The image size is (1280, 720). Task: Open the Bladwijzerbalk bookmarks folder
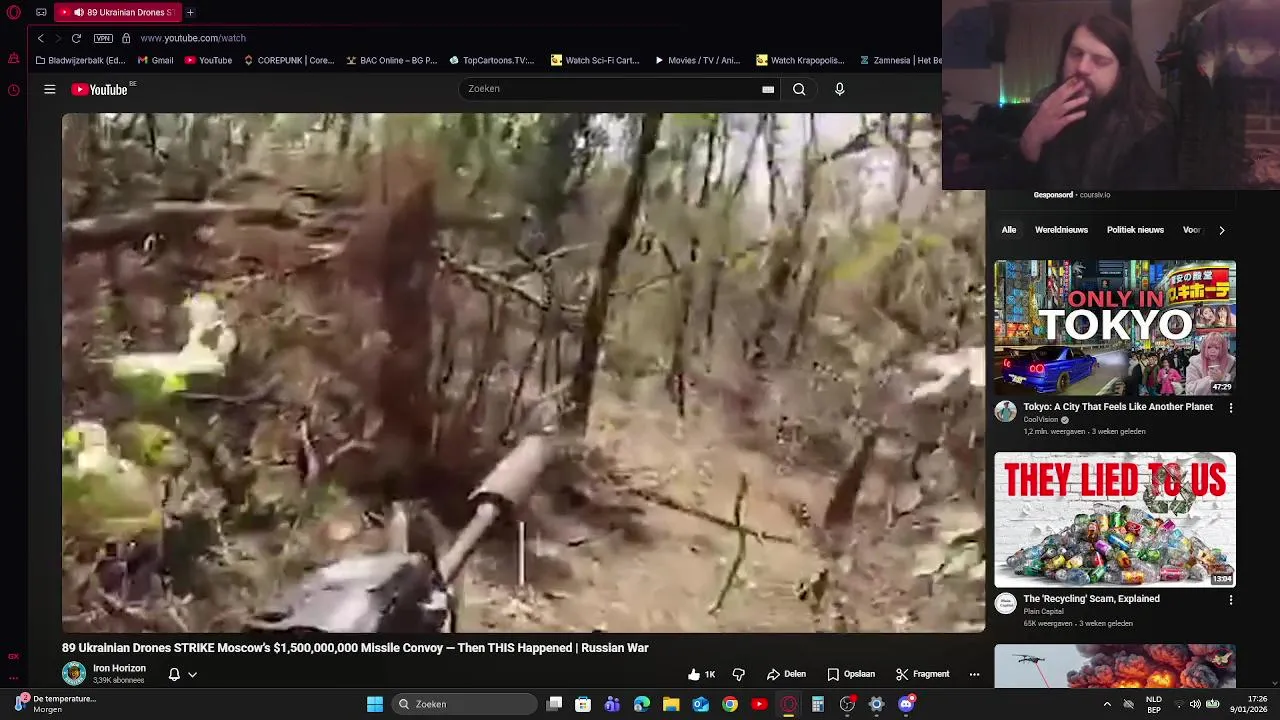coord(79,60)
